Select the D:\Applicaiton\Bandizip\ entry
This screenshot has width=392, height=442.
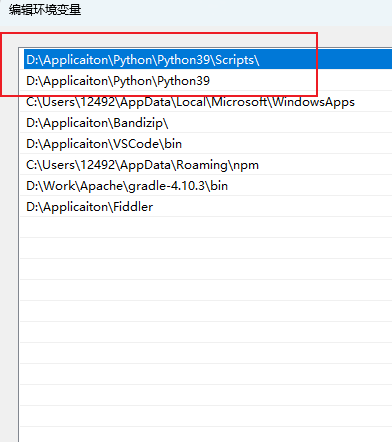[x=207, y=122]
